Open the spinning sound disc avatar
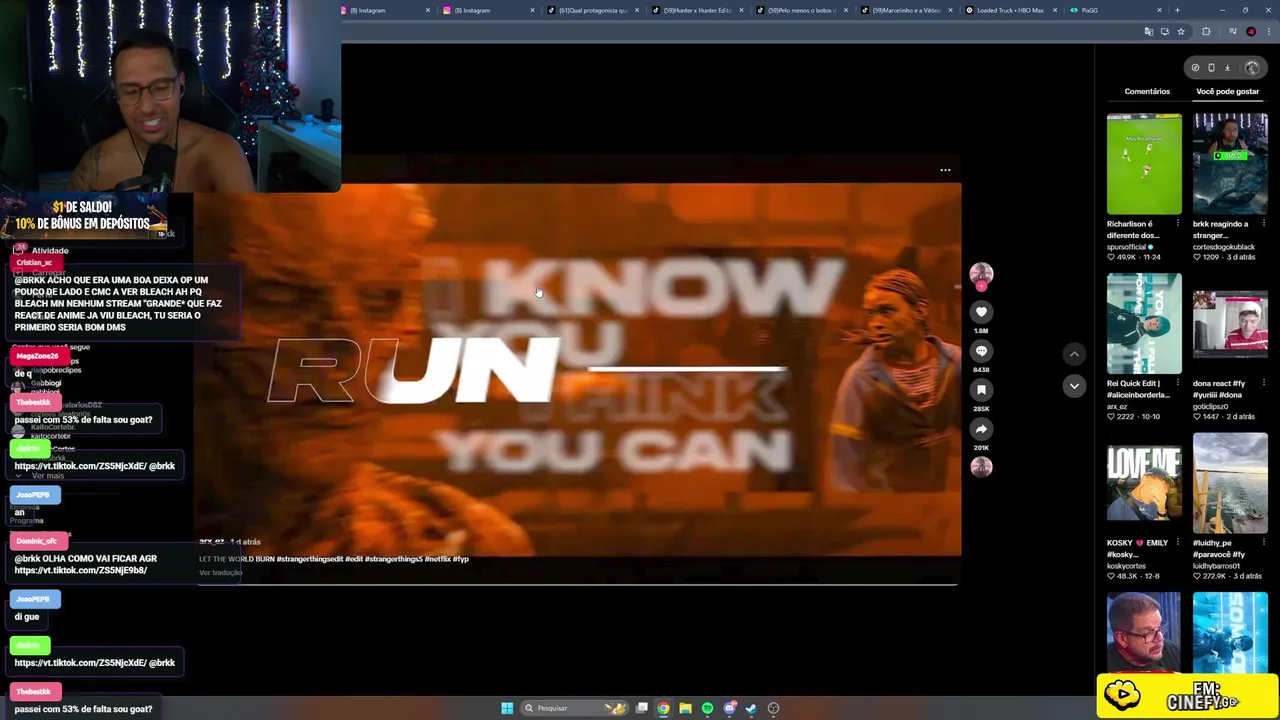1280x720 pixels. 981,467
